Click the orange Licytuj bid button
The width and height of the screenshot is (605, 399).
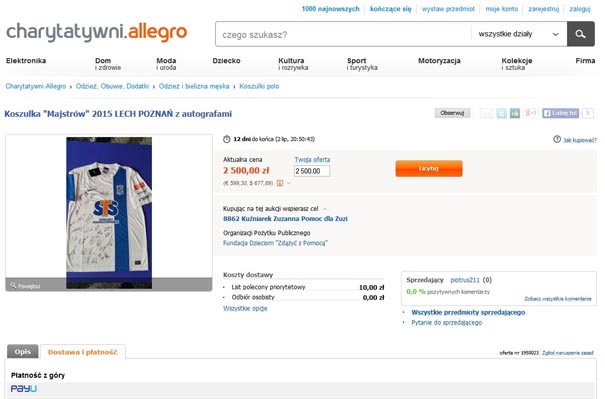tap(429, 169)
